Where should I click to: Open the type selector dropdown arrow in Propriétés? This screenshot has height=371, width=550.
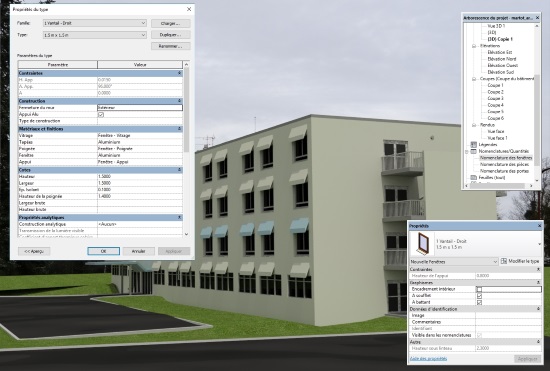click(539, 244)
